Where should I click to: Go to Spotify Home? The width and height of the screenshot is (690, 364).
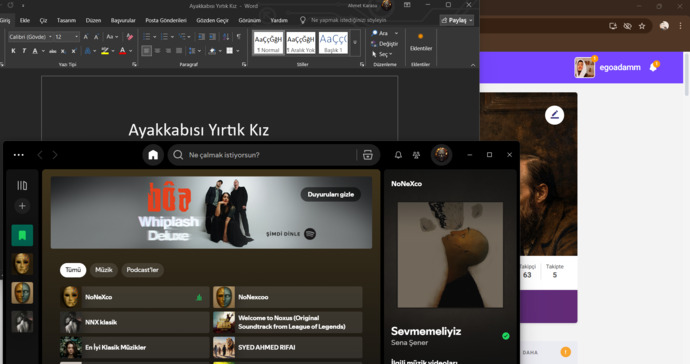pyautogui.click(x=153, y=155)
